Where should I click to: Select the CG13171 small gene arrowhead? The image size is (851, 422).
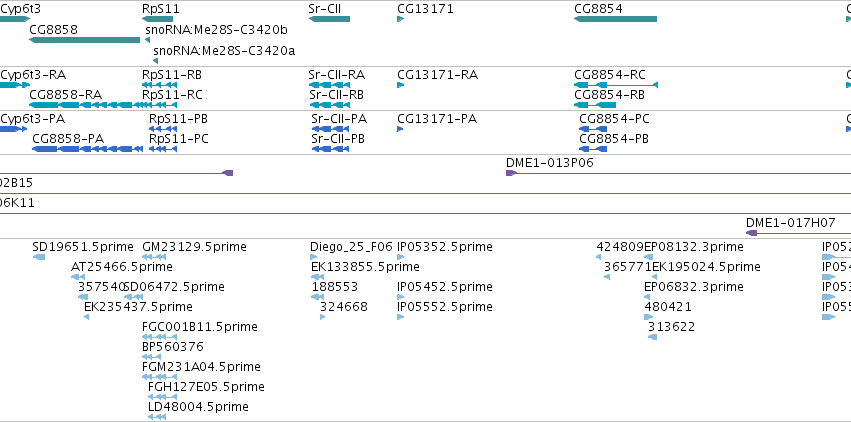pos(401,19)
